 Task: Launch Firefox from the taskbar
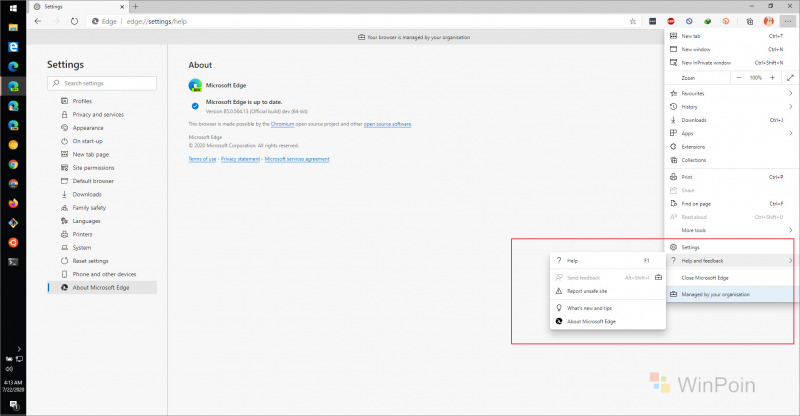coord(13,203)
